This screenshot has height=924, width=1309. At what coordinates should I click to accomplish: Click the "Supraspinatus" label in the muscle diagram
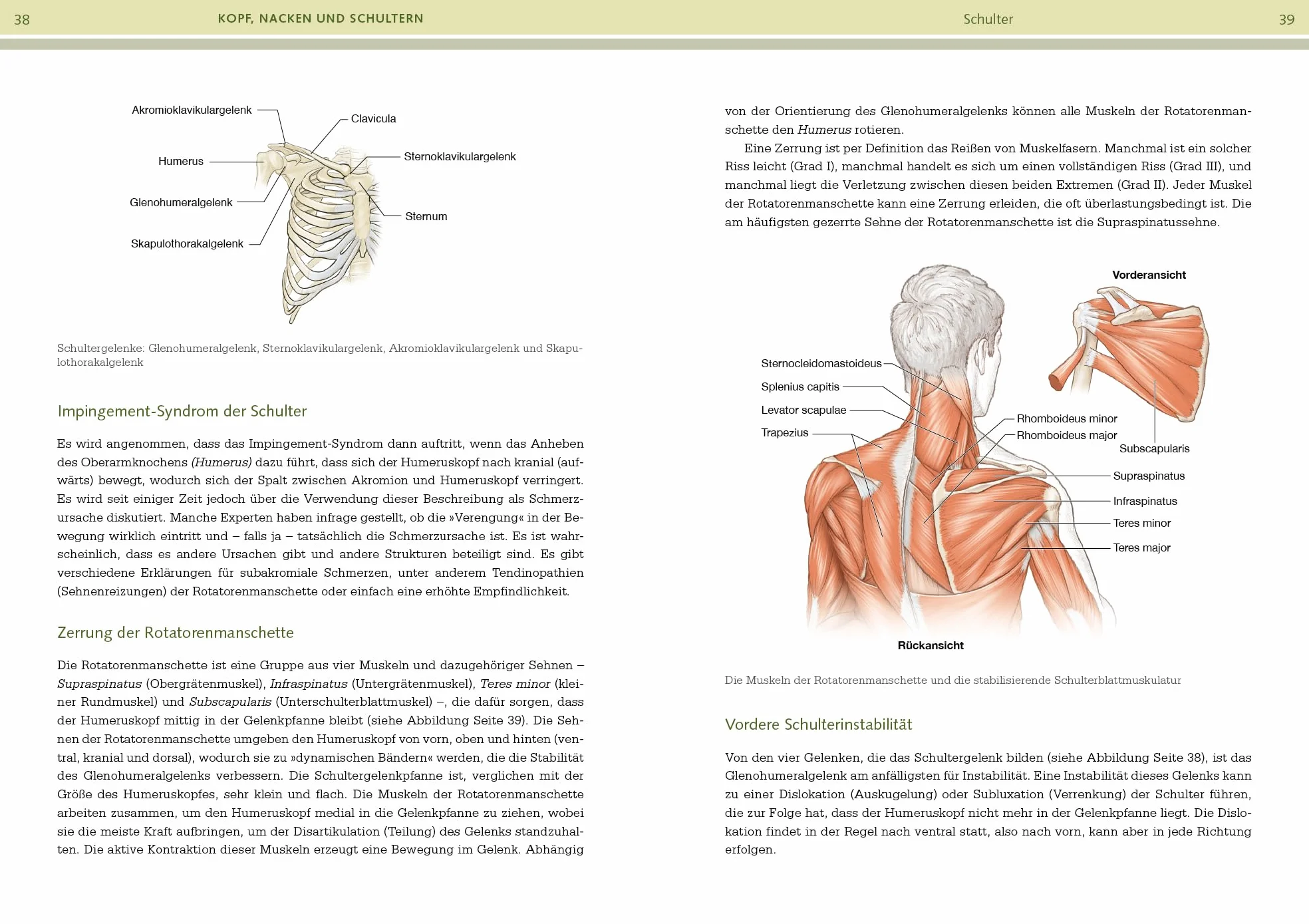point(1149,476)
